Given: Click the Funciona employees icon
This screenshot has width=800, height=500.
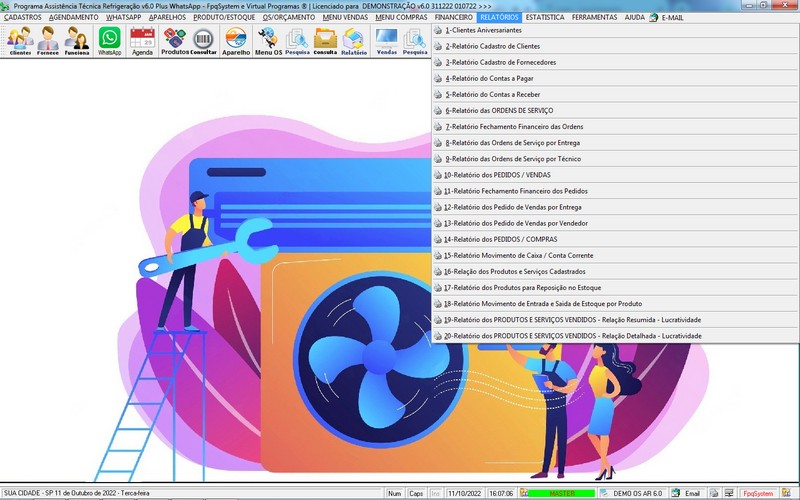Looking at the screenshot, I should [77, 41].
